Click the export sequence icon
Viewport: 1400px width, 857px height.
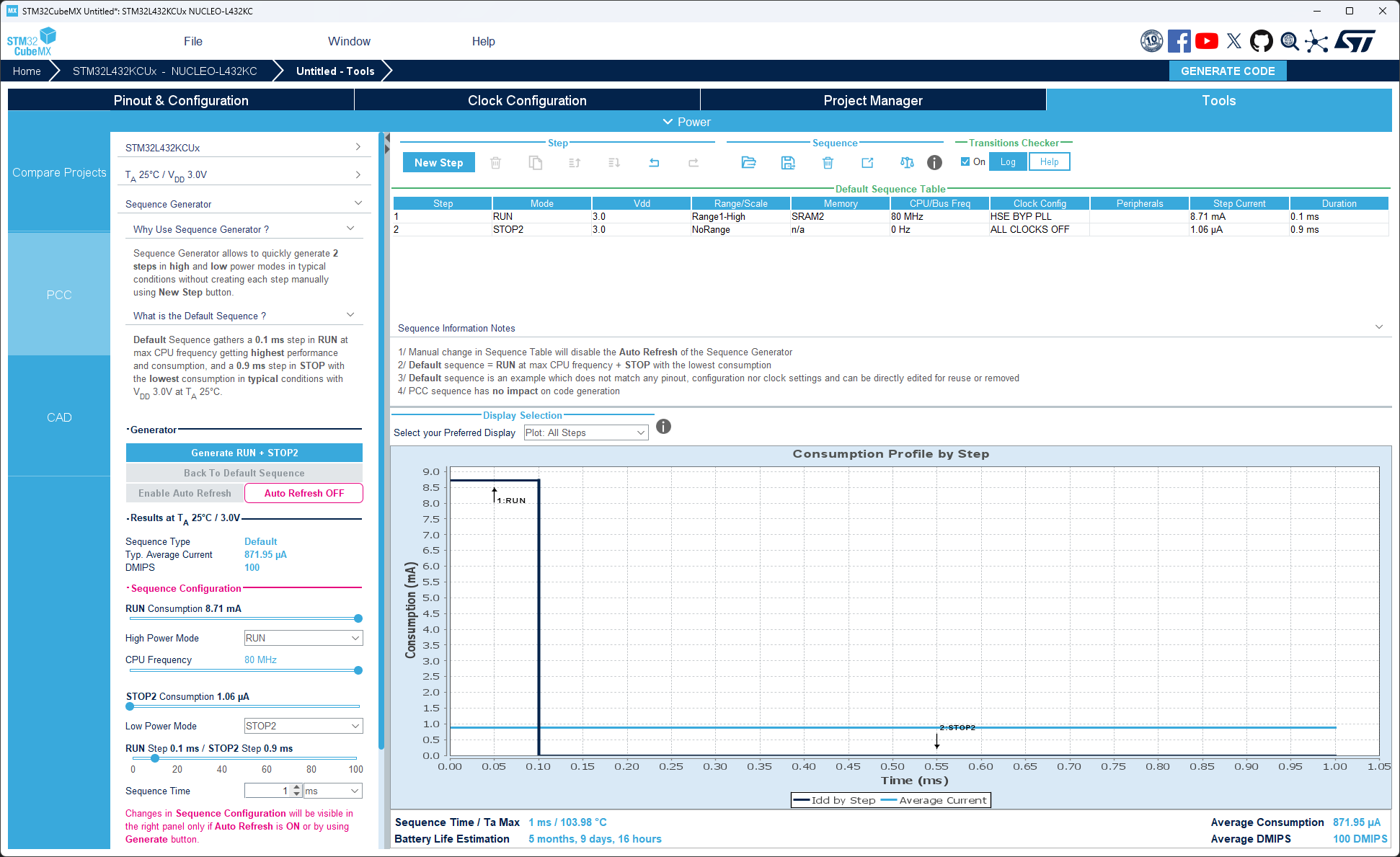tap(867, 163)
